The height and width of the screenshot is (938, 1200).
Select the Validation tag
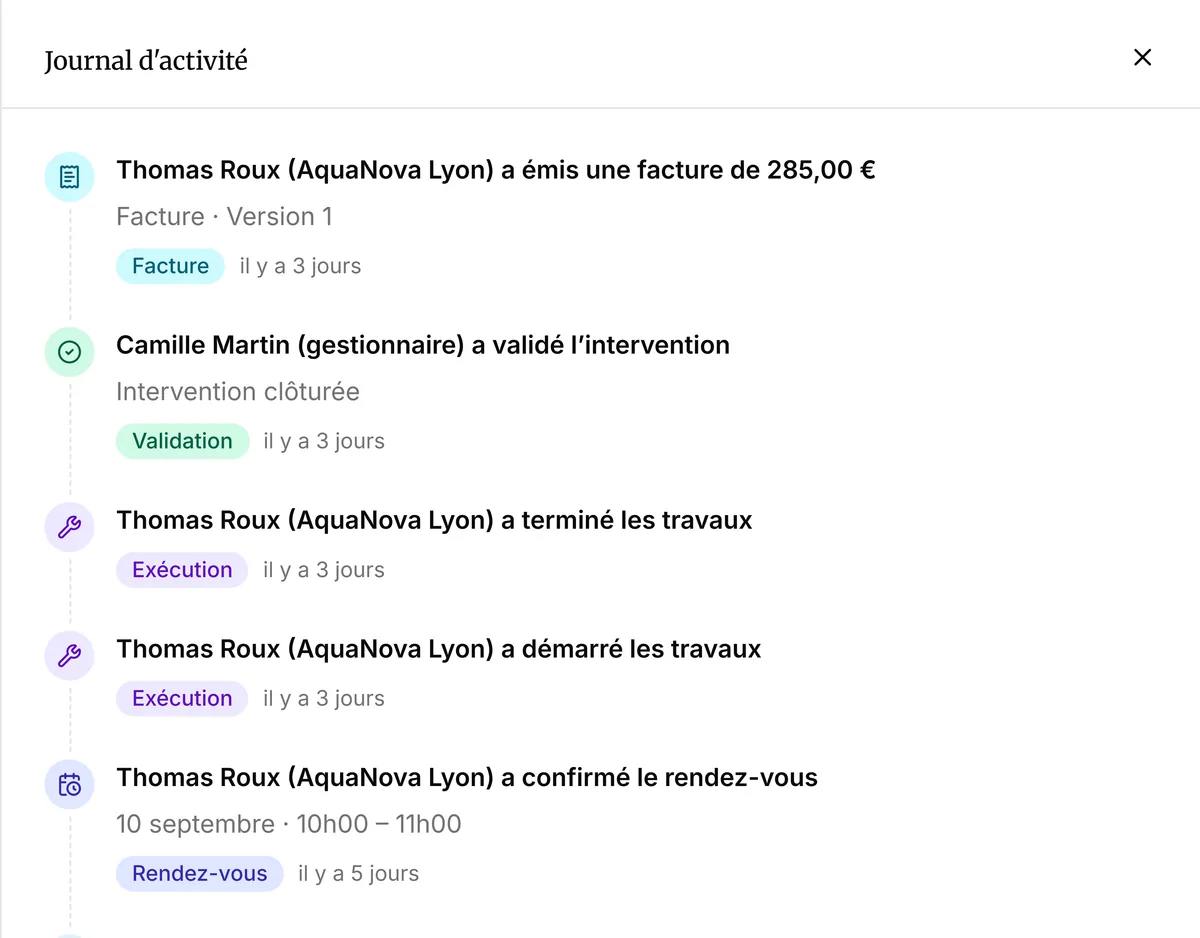coord(182,441)
